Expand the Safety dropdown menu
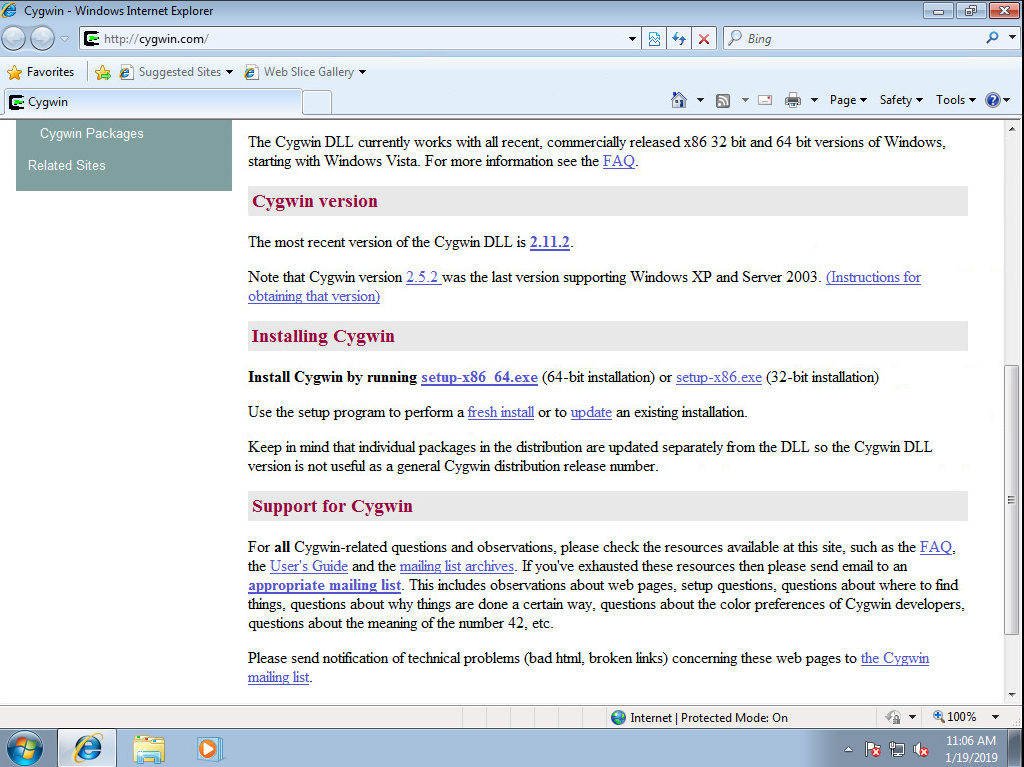 tap(901, 100)
